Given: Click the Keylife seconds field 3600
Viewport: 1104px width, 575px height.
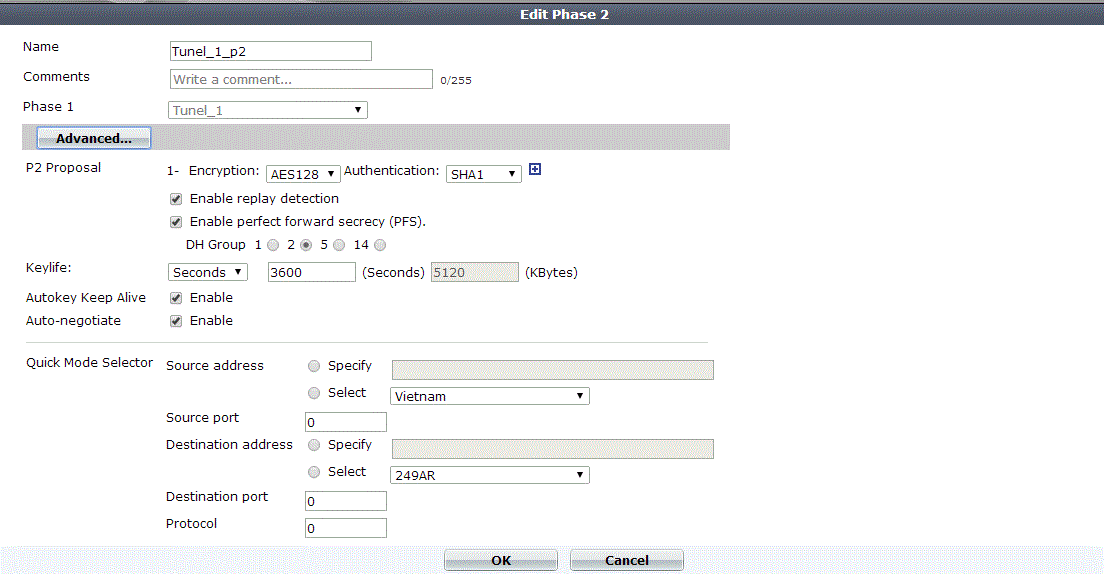Looking at the screenshot, I should (312, 272).
